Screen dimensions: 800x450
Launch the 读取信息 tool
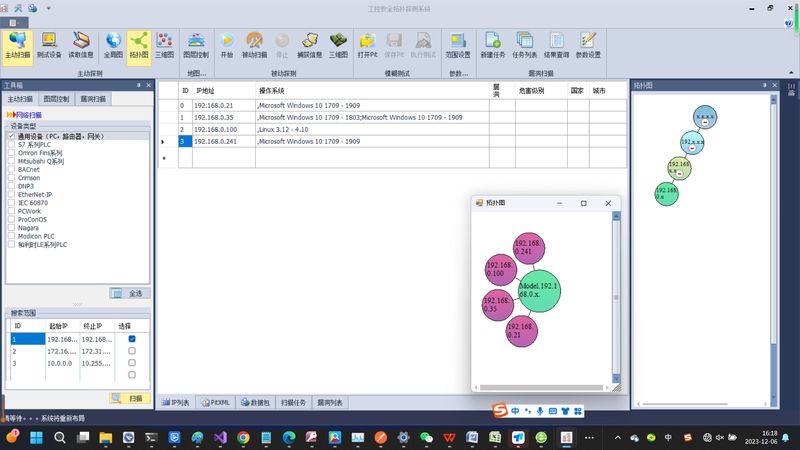click(x=81, y=46)
